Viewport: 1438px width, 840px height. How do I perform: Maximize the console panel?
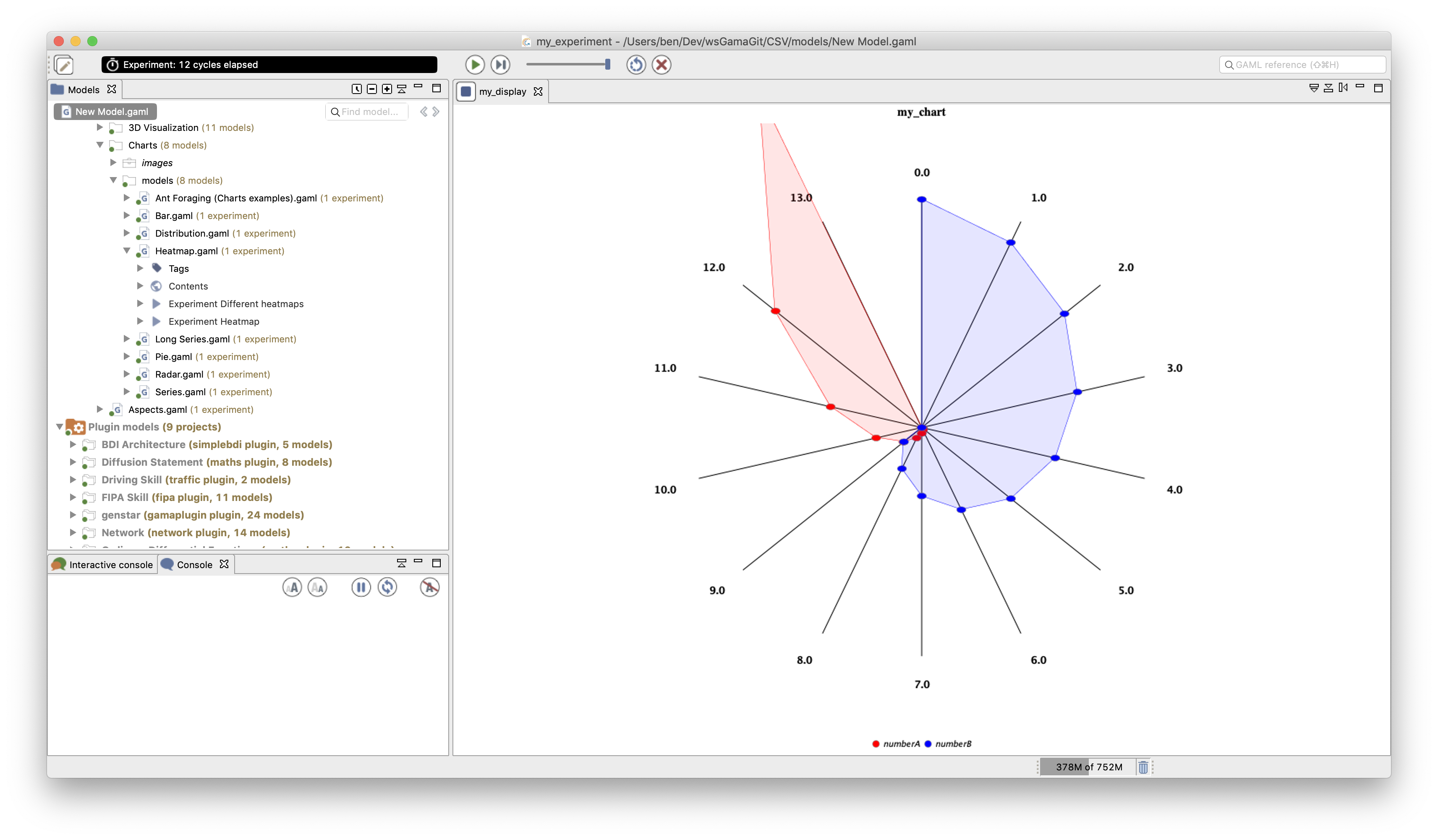click(x=437, y=563)
